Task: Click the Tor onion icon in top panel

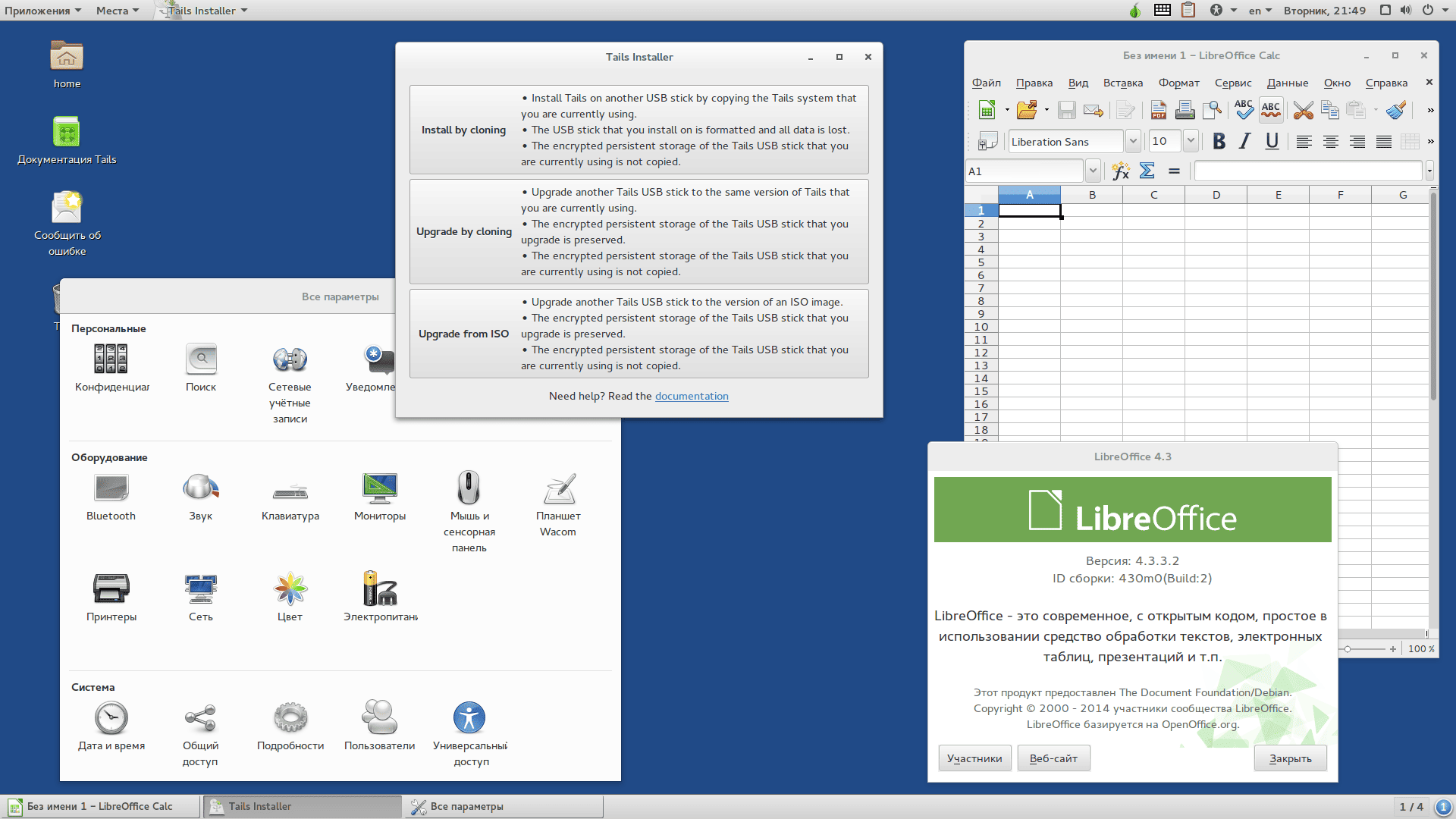Action: click(x=1135, y=11)
